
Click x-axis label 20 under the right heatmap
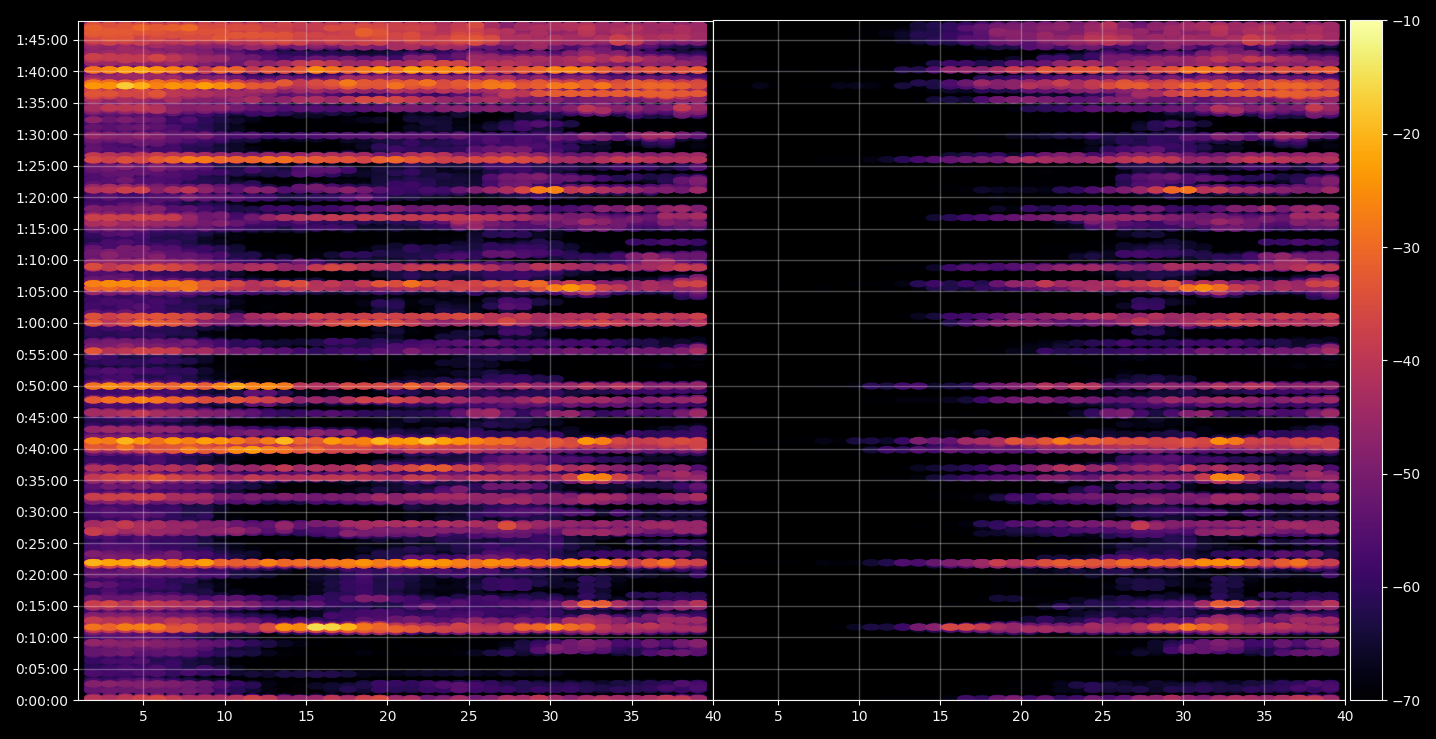pyautogui.click(x=1021, y=716)
